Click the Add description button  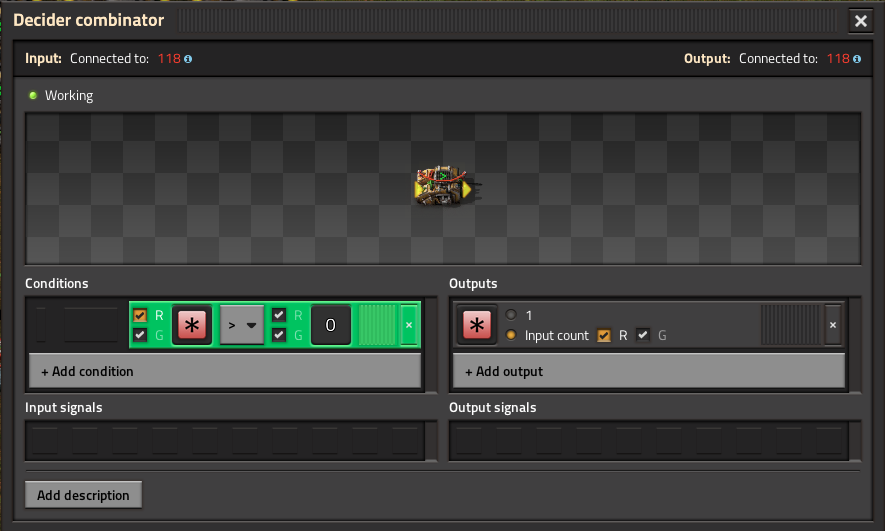84,495
